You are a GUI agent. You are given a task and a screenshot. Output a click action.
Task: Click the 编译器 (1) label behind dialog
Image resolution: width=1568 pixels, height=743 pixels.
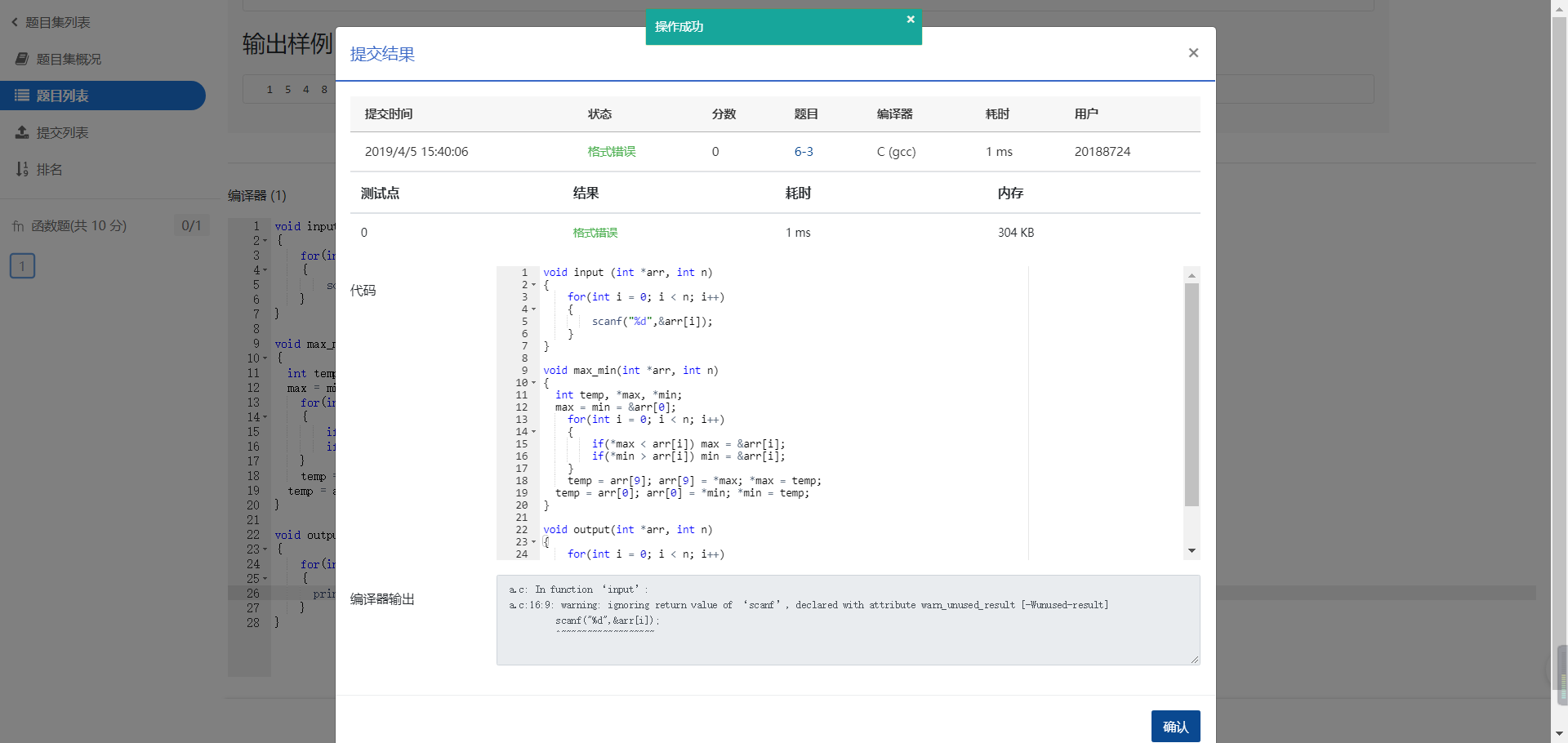[256, 195]
